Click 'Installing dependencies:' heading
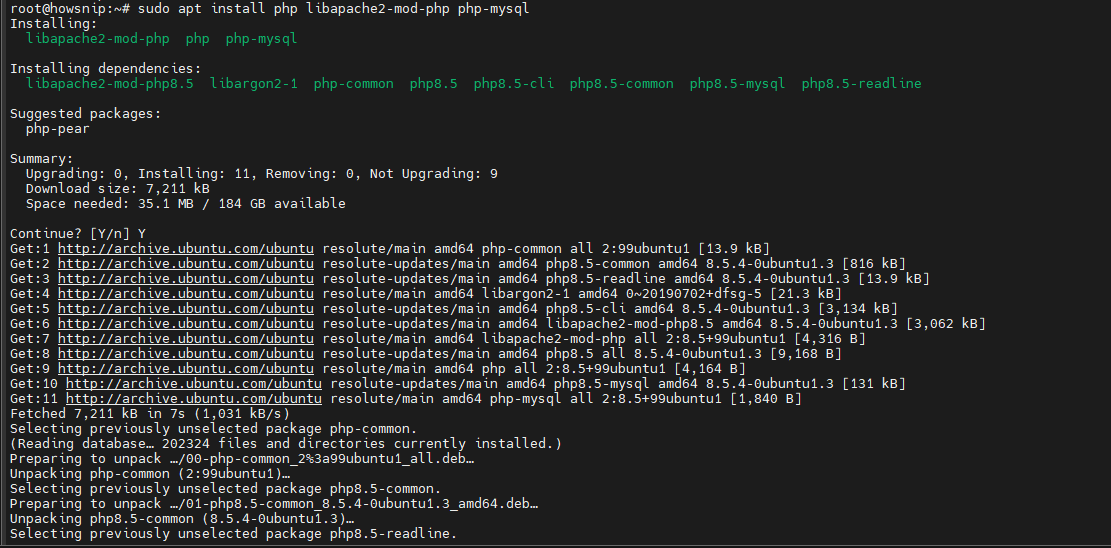1111x548 pixels. 106,69
